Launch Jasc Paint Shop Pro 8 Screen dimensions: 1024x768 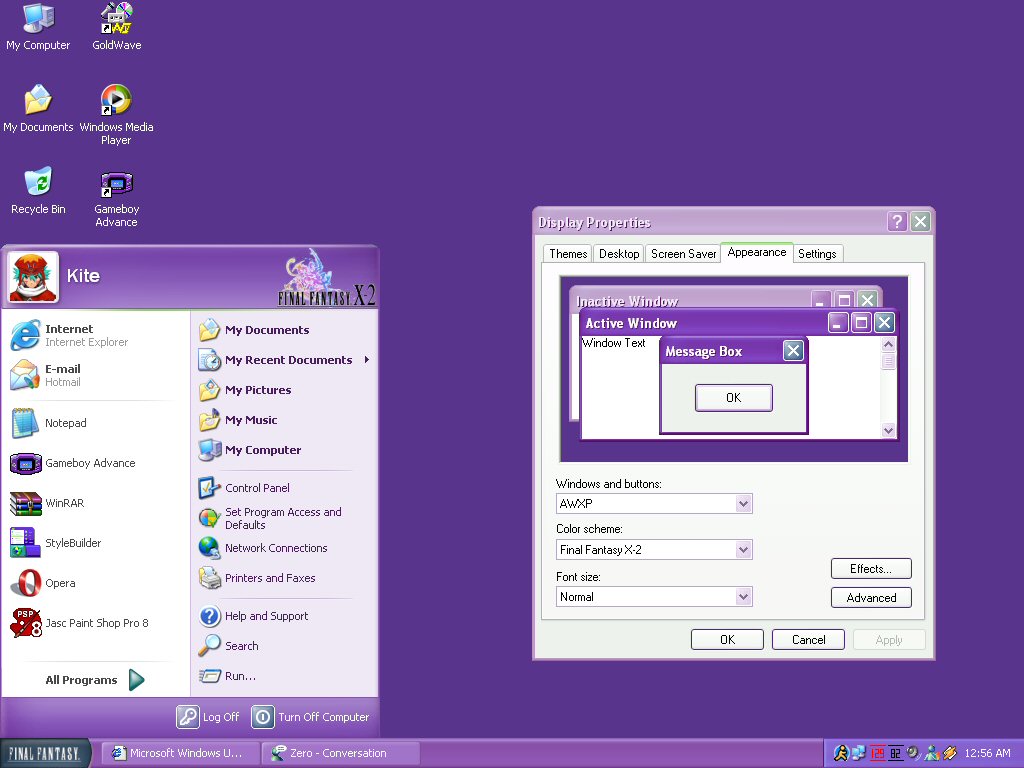(x=96, y=623)
